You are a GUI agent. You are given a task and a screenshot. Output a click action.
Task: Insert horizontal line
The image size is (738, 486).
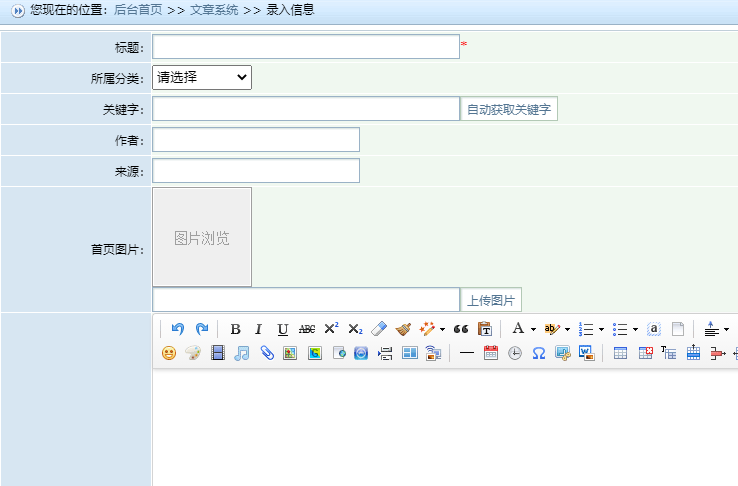click(466, 353)
